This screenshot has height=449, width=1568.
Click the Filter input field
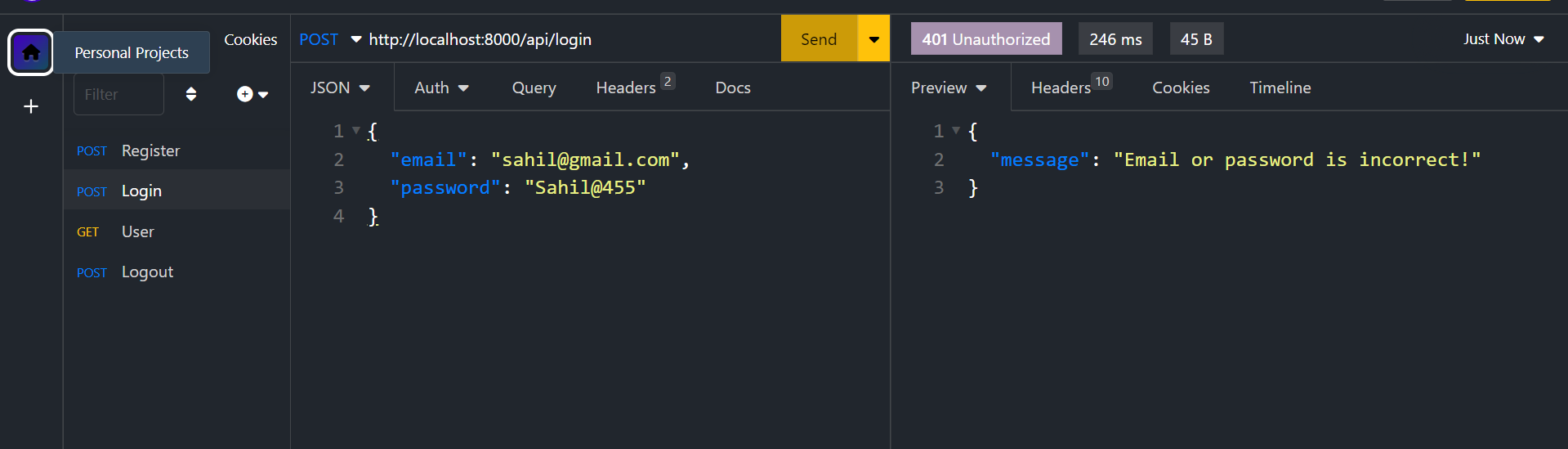[x=119, y=94]
